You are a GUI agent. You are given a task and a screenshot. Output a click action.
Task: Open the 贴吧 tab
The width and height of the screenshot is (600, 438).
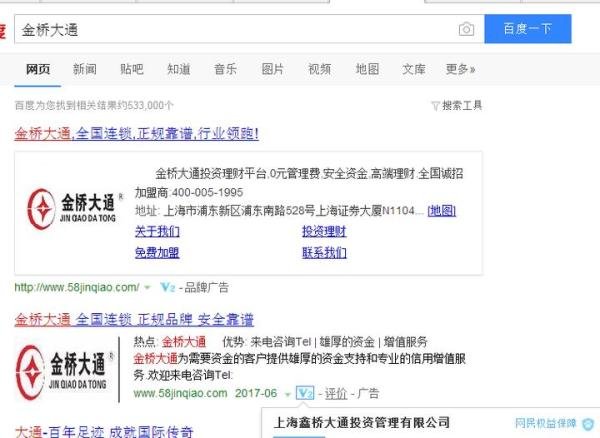[132, 69]
